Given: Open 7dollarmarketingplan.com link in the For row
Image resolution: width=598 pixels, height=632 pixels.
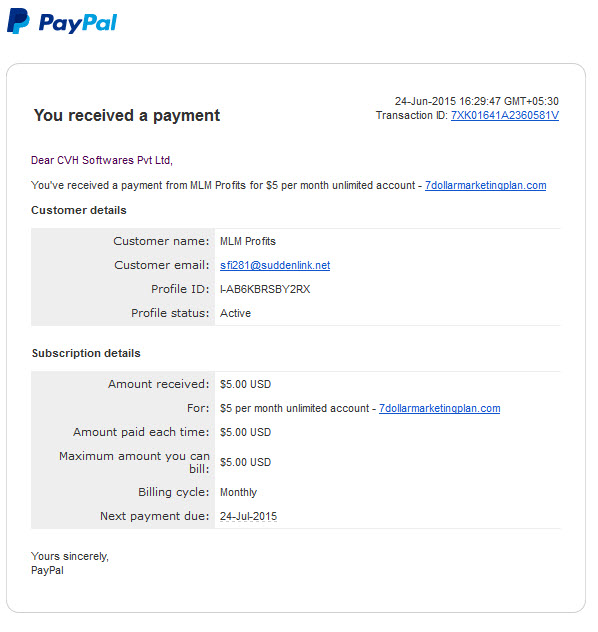Looking at the screenshot, I should (440, 408).
